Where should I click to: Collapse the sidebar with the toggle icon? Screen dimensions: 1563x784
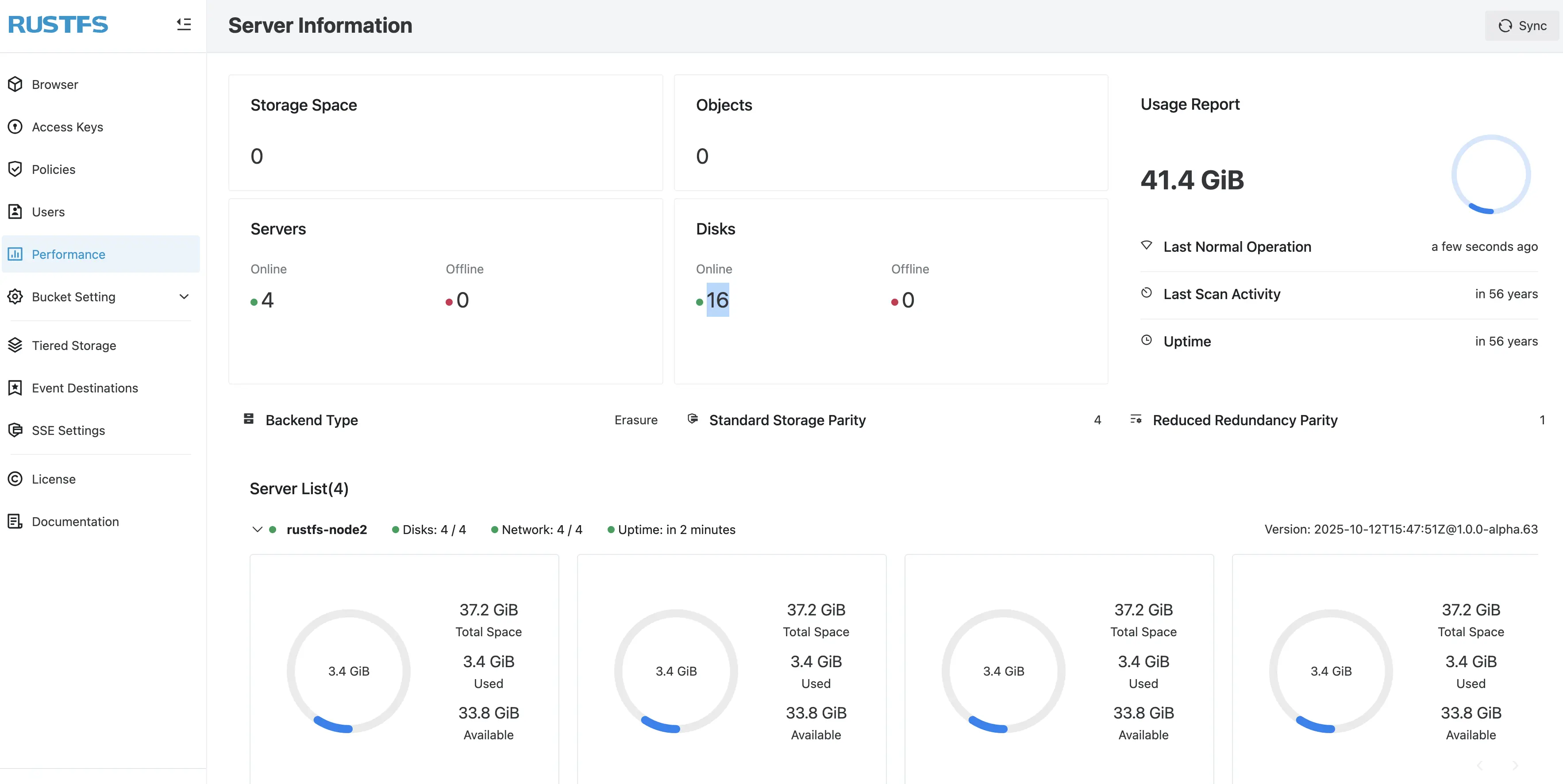(x=184, y=24)
